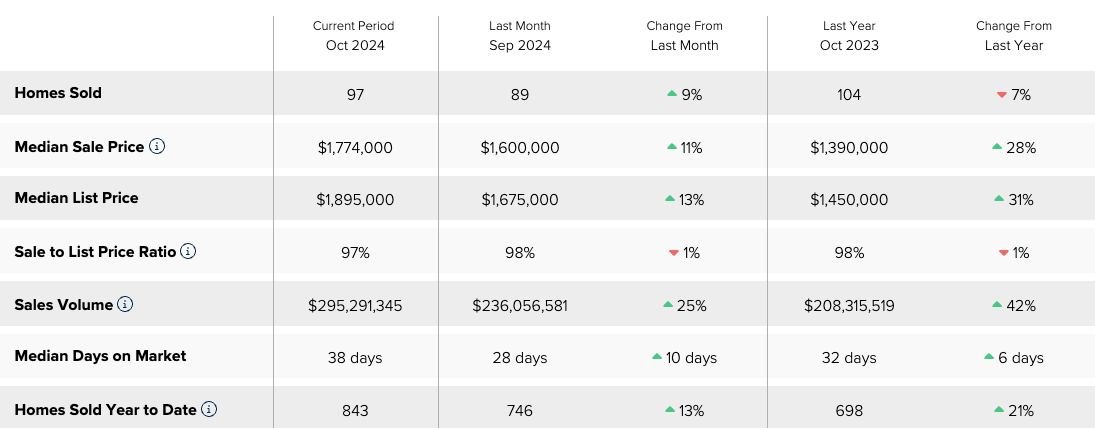The height and width of the screenshot is (428, 1095).
Task: Select the Current Period Oct 2024 column header
Action: pos(355,36)
